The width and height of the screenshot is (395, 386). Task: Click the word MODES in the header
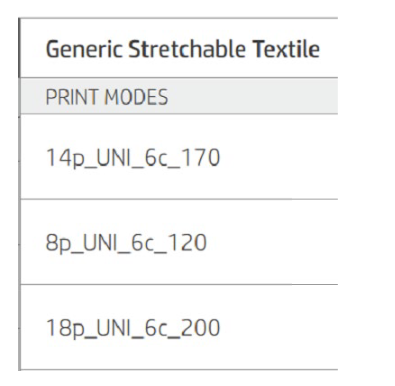(136, 97)
